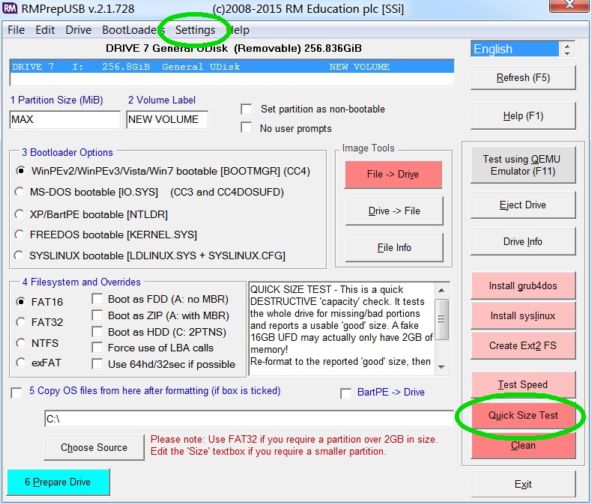The image size is (591, 504).
Task: Choose FAT32 filesystem
Action: click(x=21, y=322)
